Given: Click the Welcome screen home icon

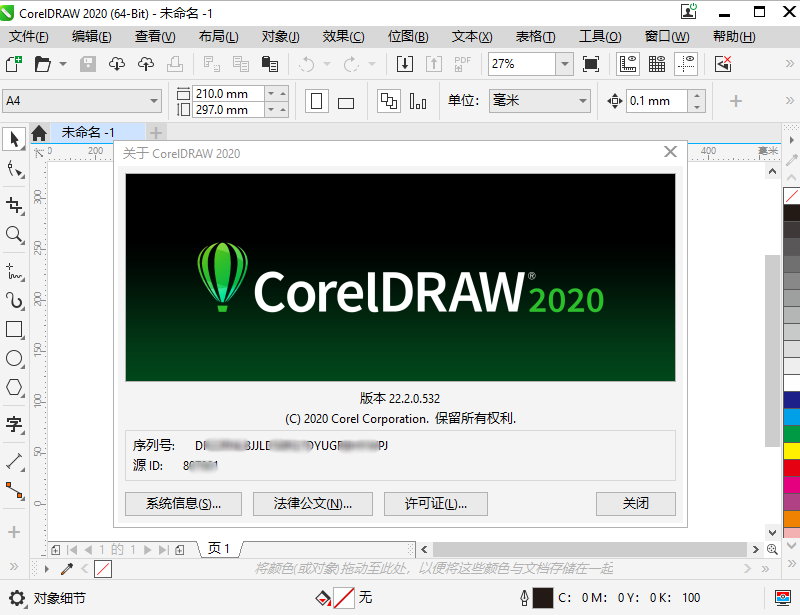Looking at the screenshot, I should pyautogui.click(x=39, y=133).
